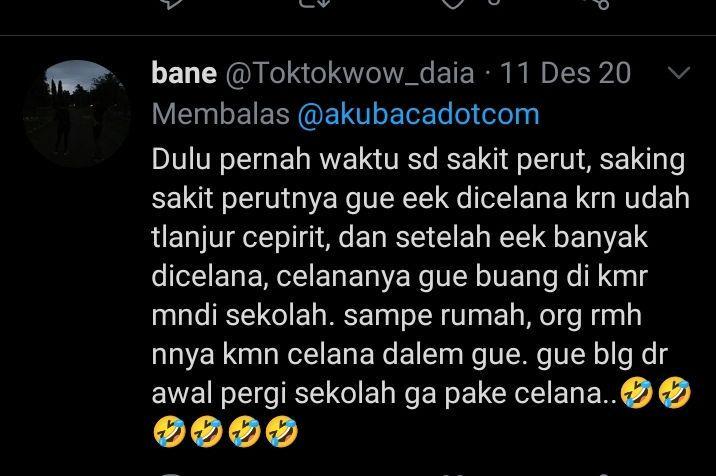
Task: Select the laughing emojis after the word celana
Action: 656,393
